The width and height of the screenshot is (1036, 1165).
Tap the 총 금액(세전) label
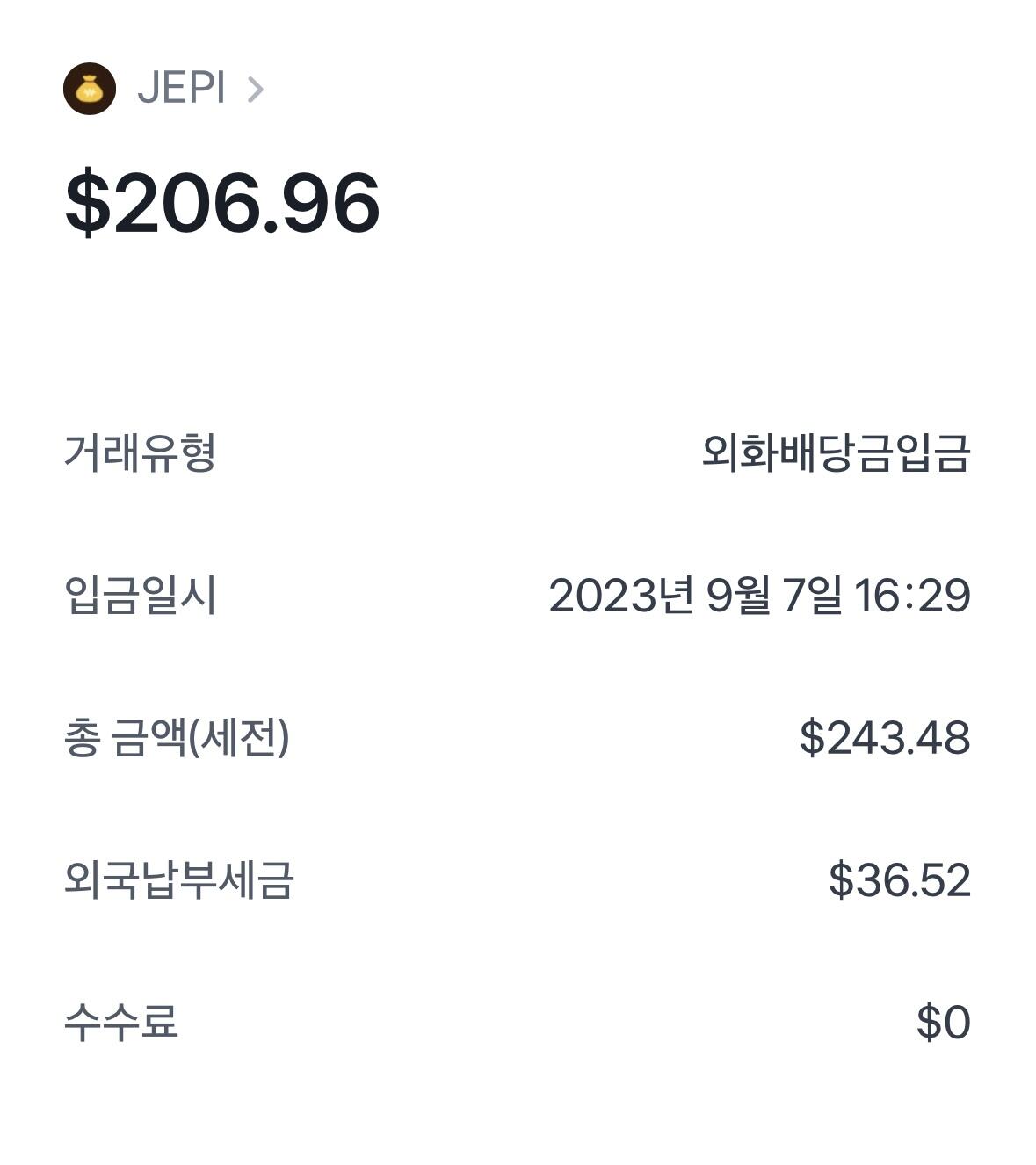tap(177, 737)
